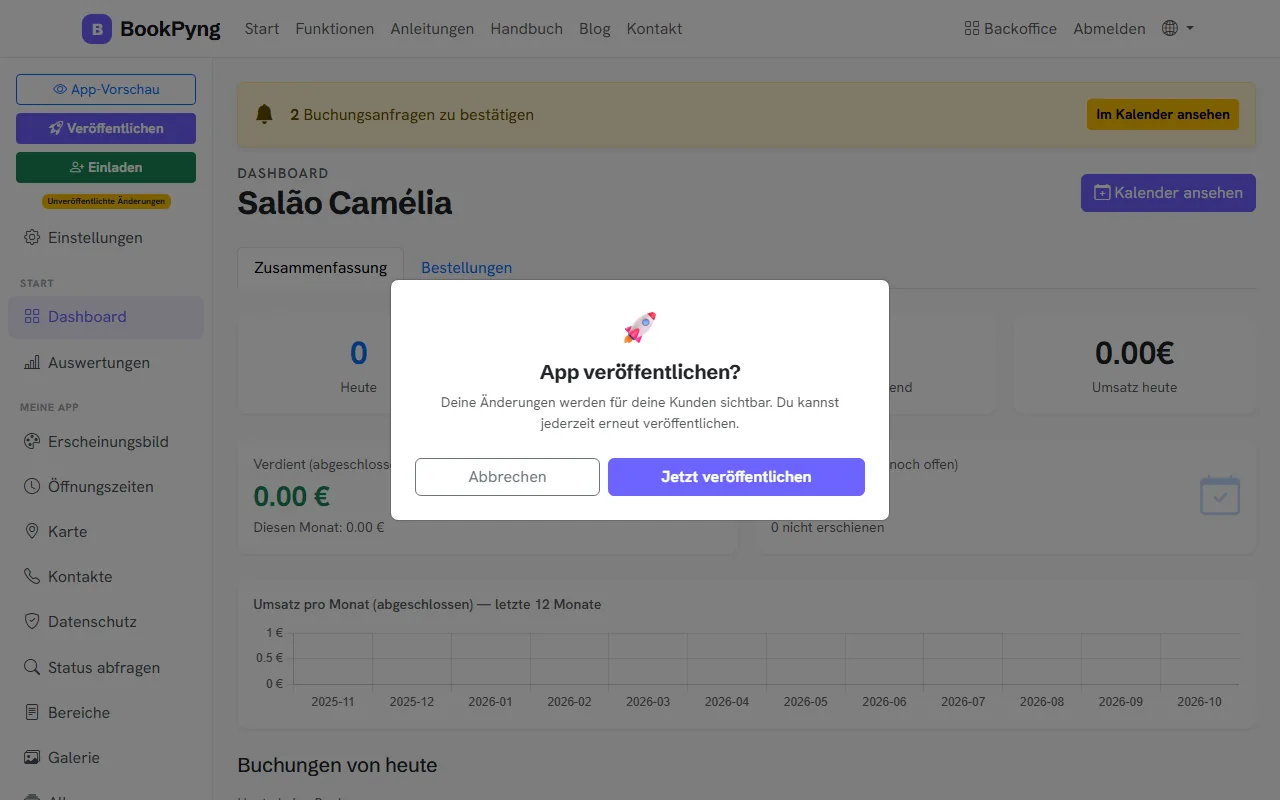Click the Galerie image icon
The height and width of the screenshot is (800, 1280).
[32, 758]
